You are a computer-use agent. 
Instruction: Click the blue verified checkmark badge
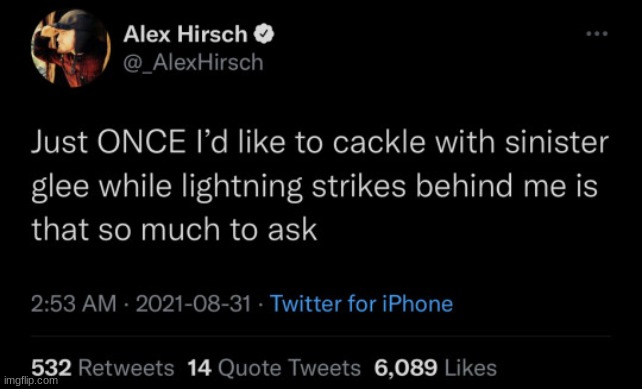[264, 34]
